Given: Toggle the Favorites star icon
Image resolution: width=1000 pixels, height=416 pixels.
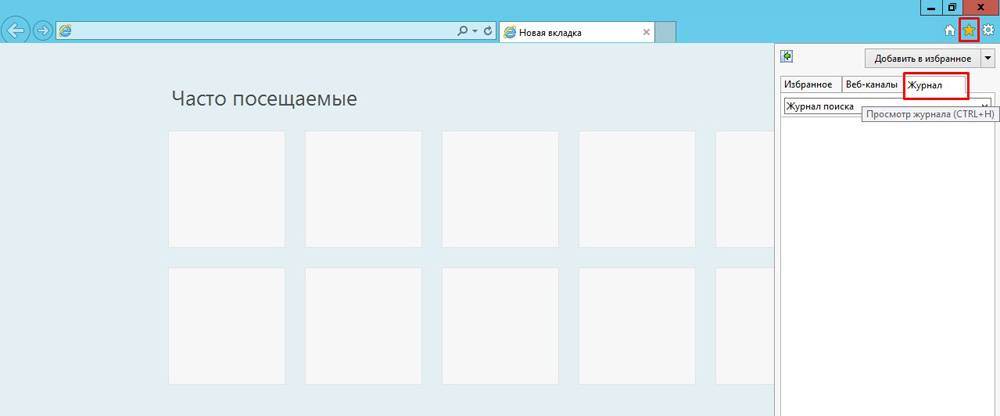Looking at the screenshot, I should (x=968, y=31).
